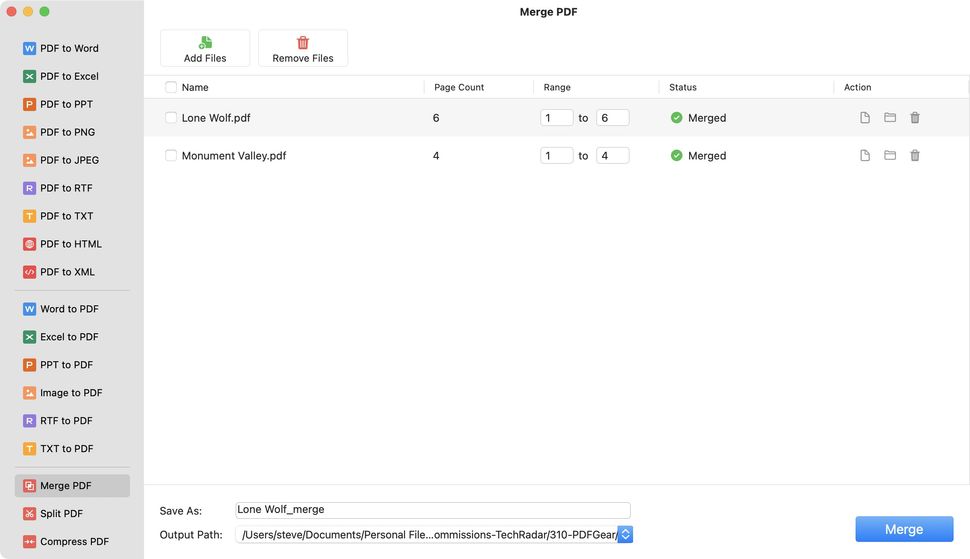The height and width of the screenshot is (559, 970).
Task: Delete Lone Wolf.pdf from the list
Action: 915,118
